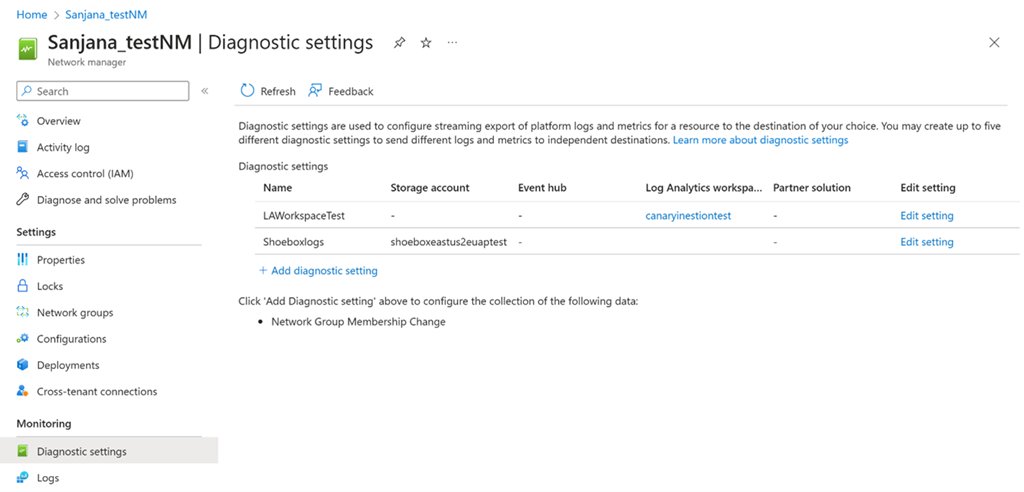Click Log Analytics workspace column header
Screen dimensions: 1024x492
(x=703, y=188)
